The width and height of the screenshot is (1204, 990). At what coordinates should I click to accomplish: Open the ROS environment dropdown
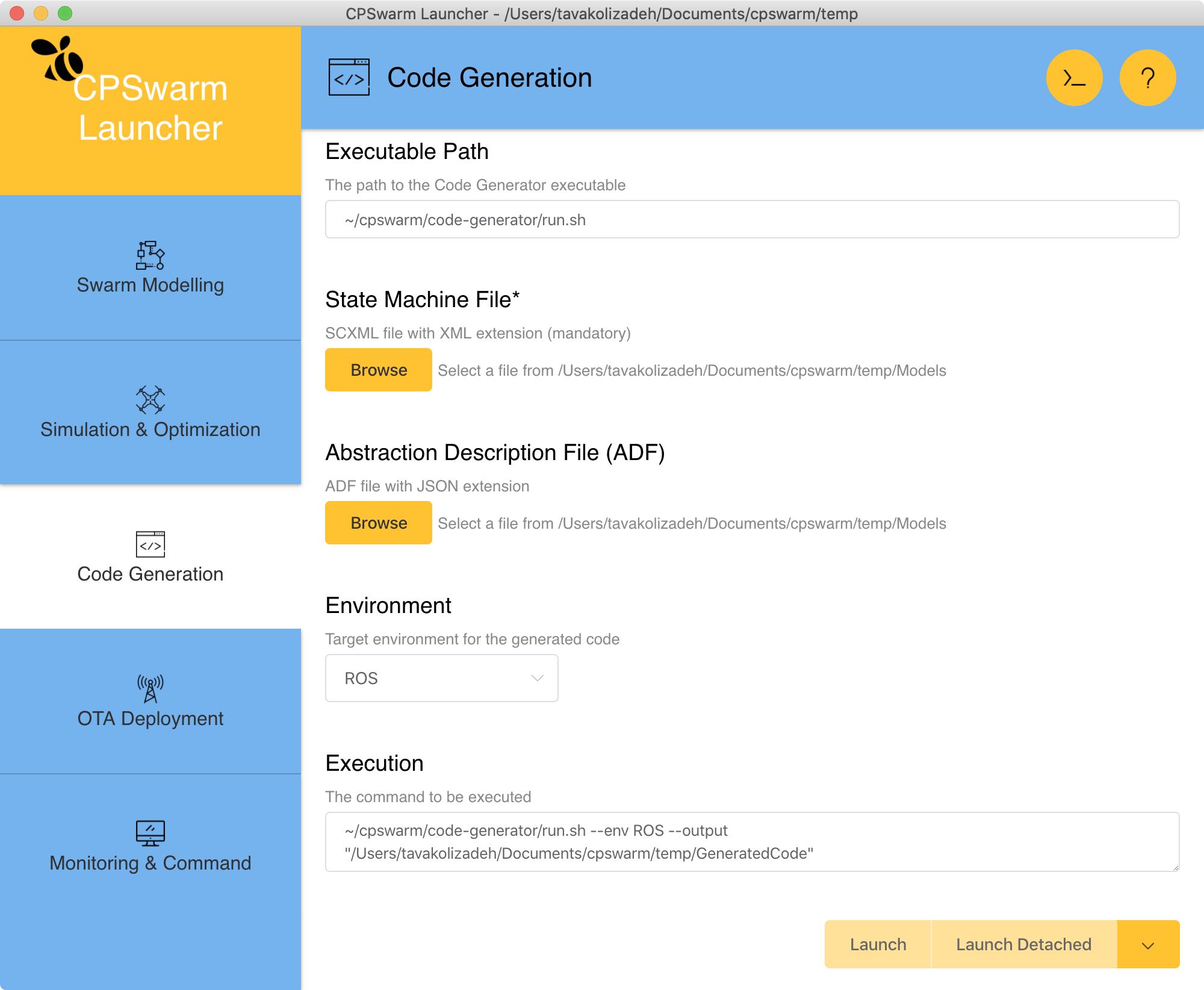tap(441, 678)
